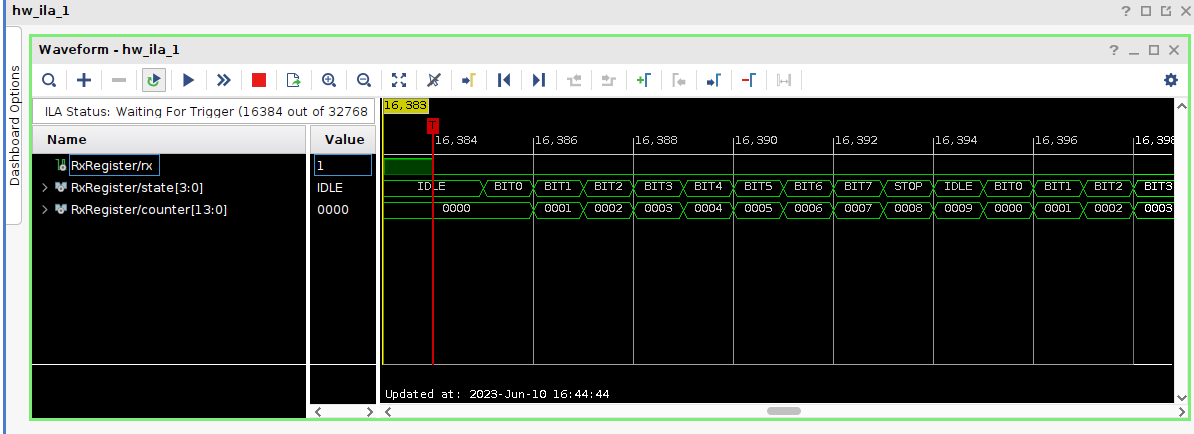Select the RxRegister/rx signal name
1194x434 pixels.
tap(114, 164)
